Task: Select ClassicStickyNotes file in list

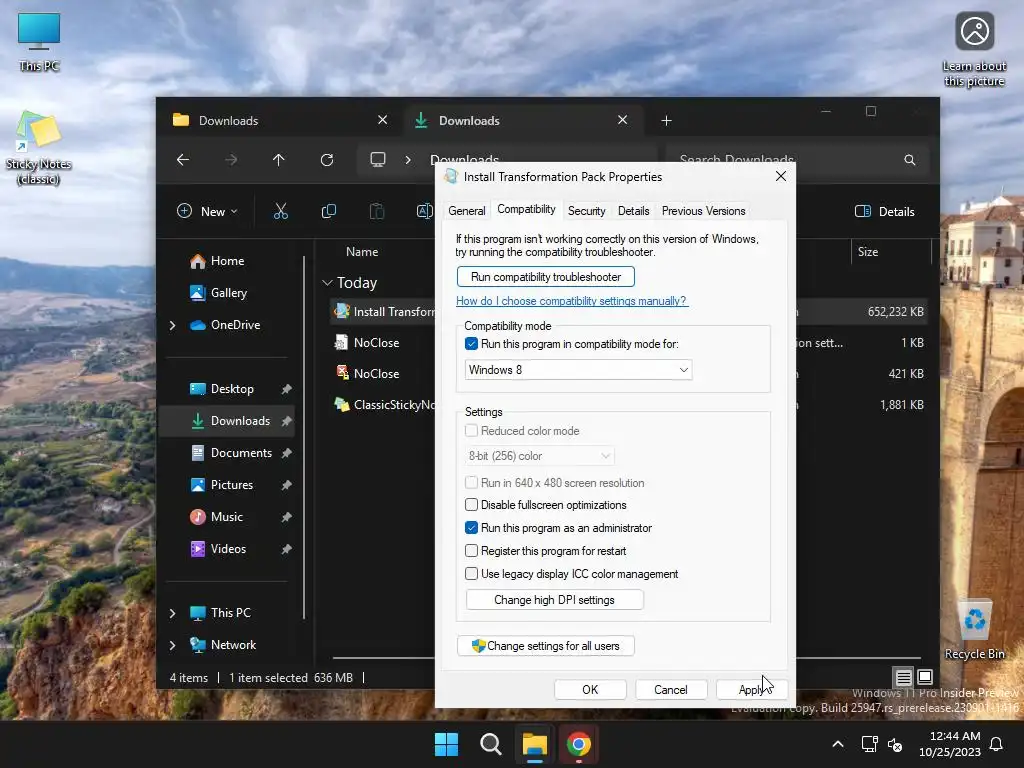Action: coord(384,405)
